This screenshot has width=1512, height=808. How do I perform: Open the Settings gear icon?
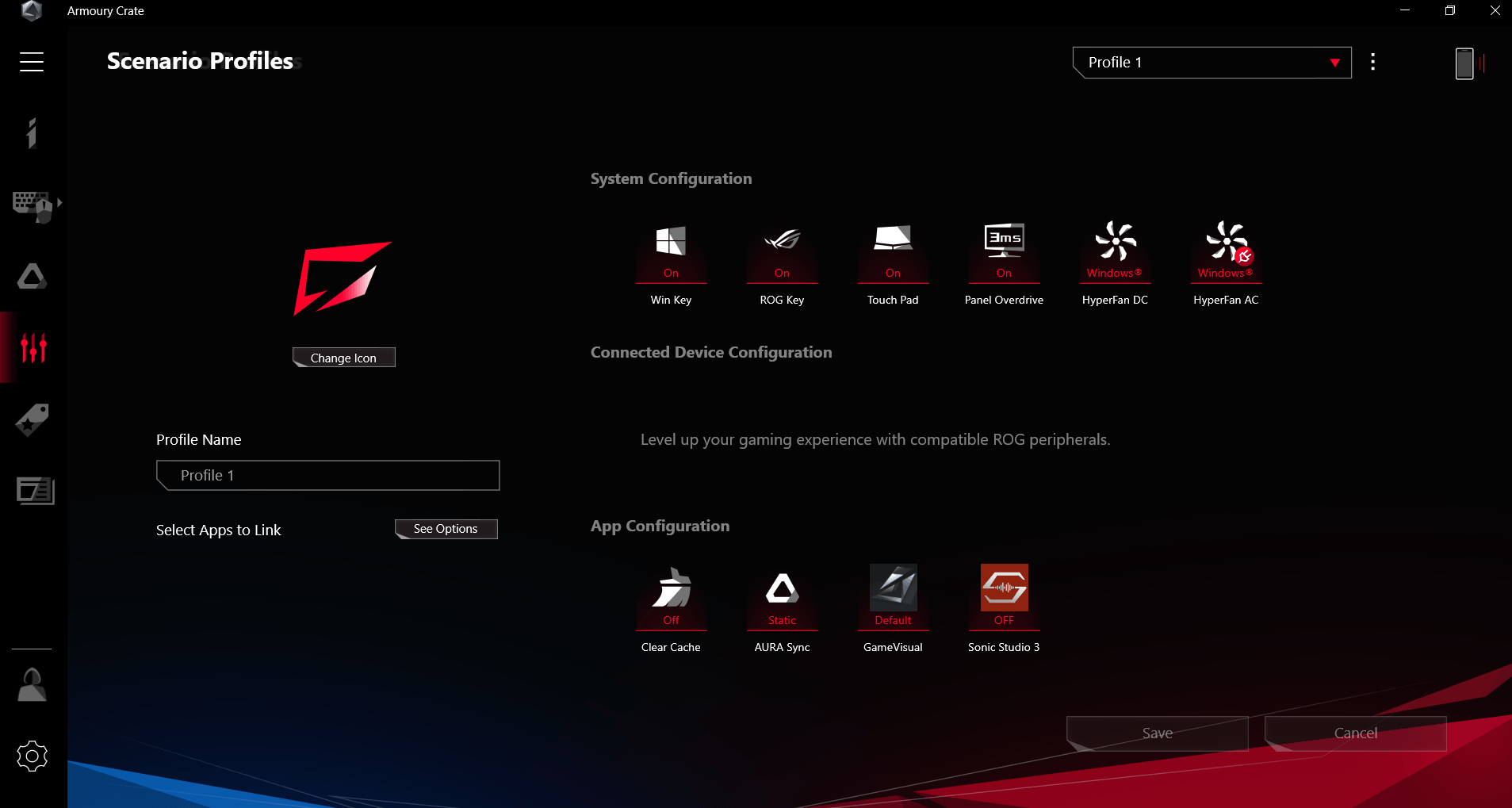click(x=33, y=756)
